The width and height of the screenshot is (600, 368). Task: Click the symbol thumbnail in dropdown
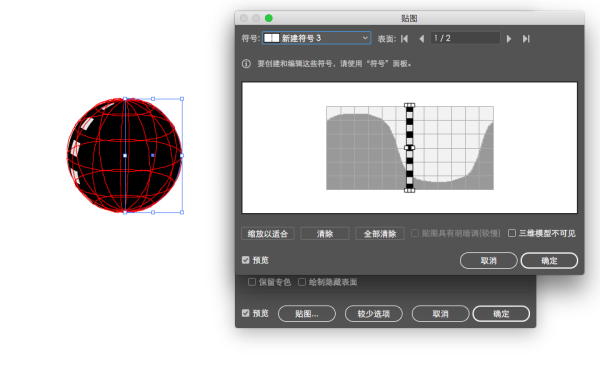272,38
